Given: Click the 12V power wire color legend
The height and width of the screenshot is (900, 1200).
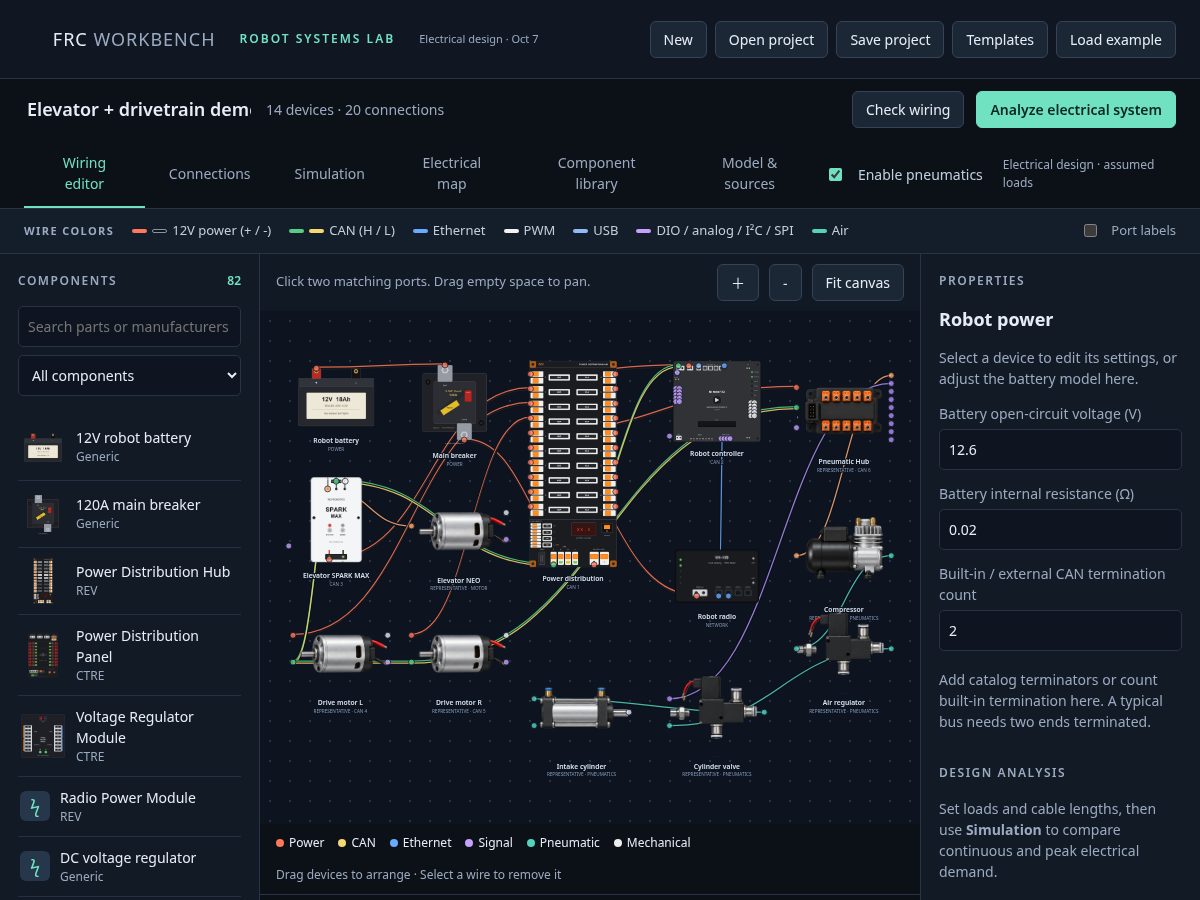Looking at the screenshot, I should [x=202, y=231].
